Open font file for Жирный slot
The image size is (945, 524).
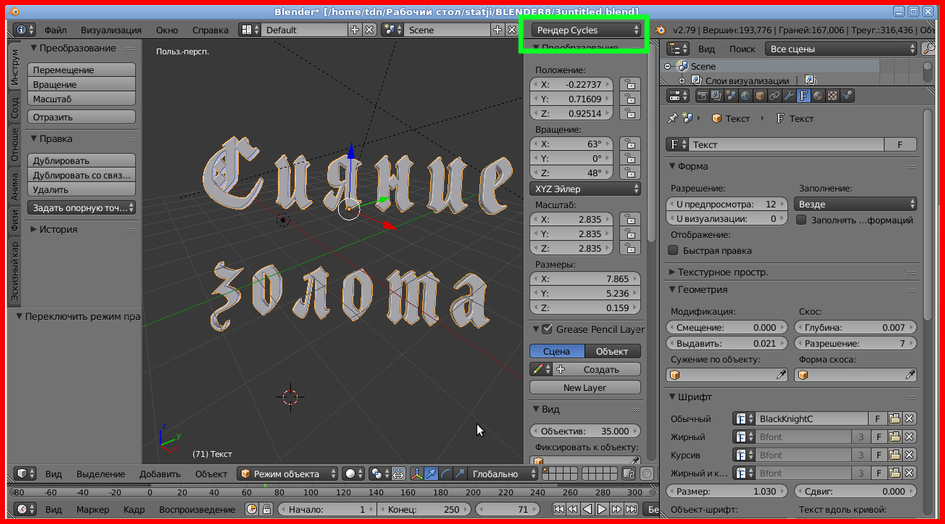(x=894, y=437)
